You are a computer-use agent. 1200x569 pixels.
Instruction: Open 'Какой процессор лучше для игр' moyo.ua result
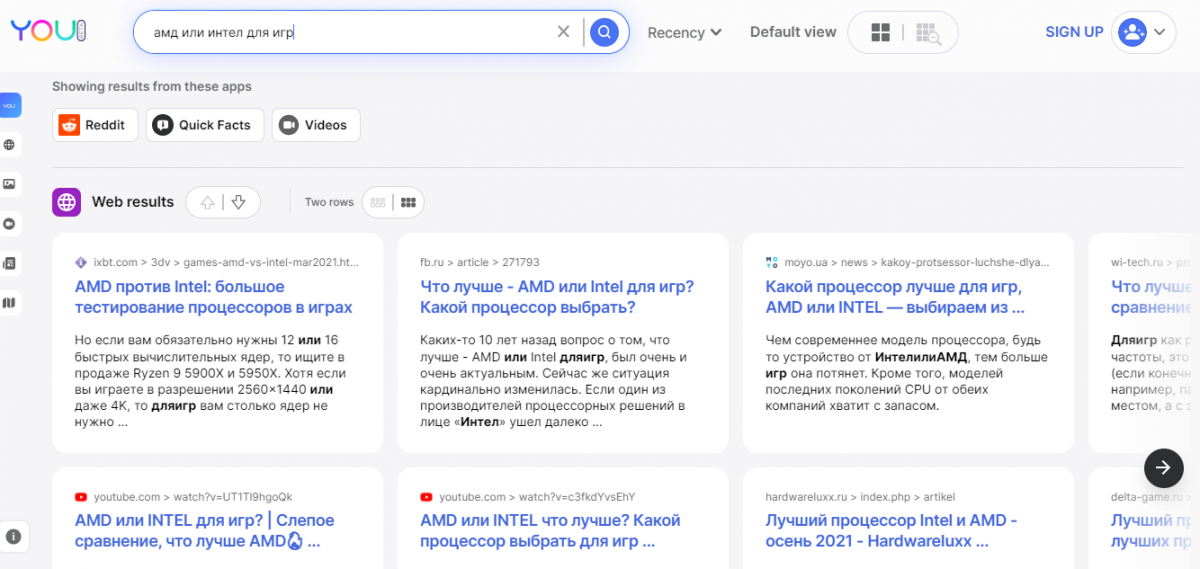(x=895, y=297)
